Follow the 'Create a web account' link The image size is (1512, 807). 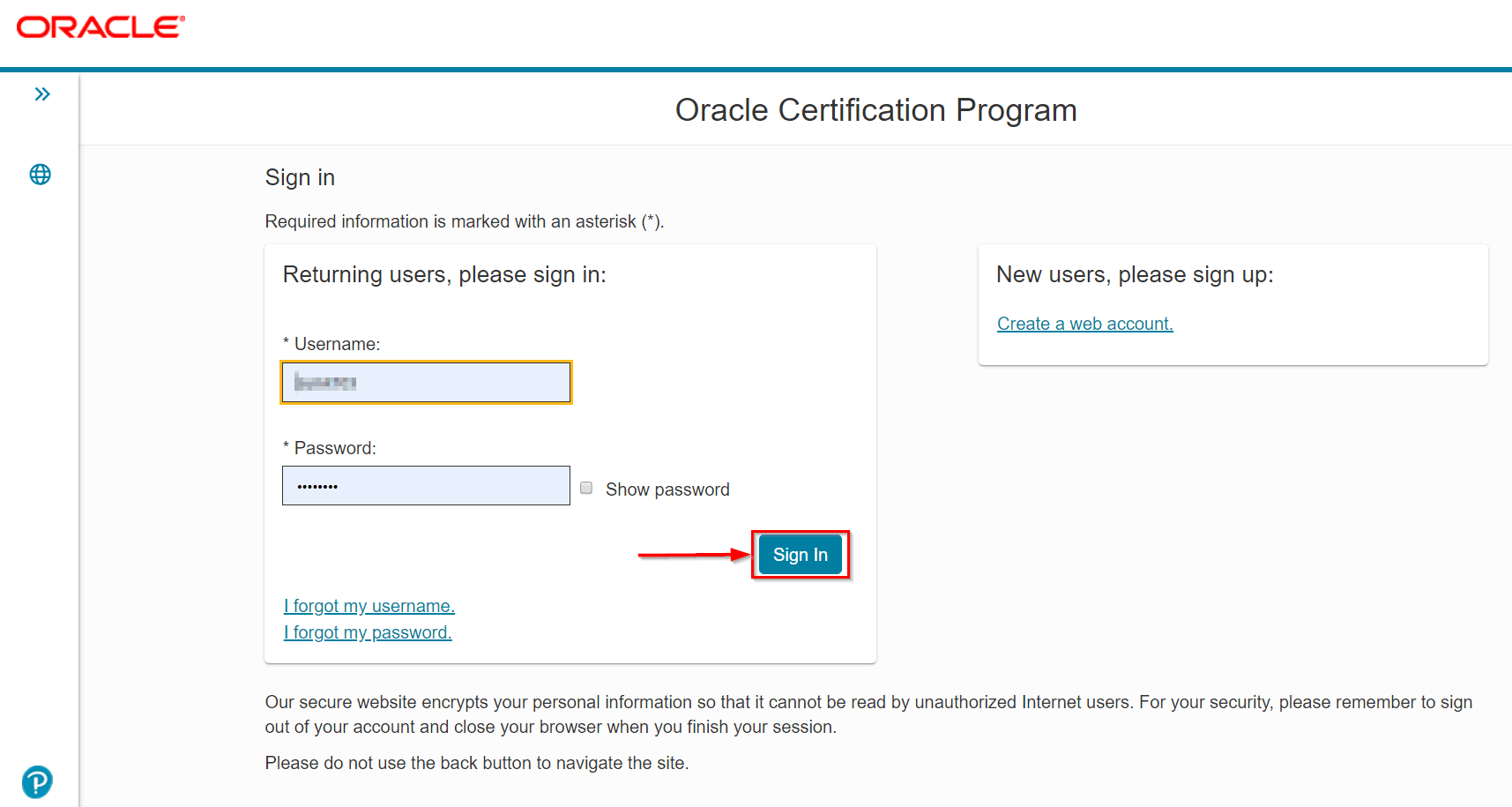click(x=1084, y=324)
